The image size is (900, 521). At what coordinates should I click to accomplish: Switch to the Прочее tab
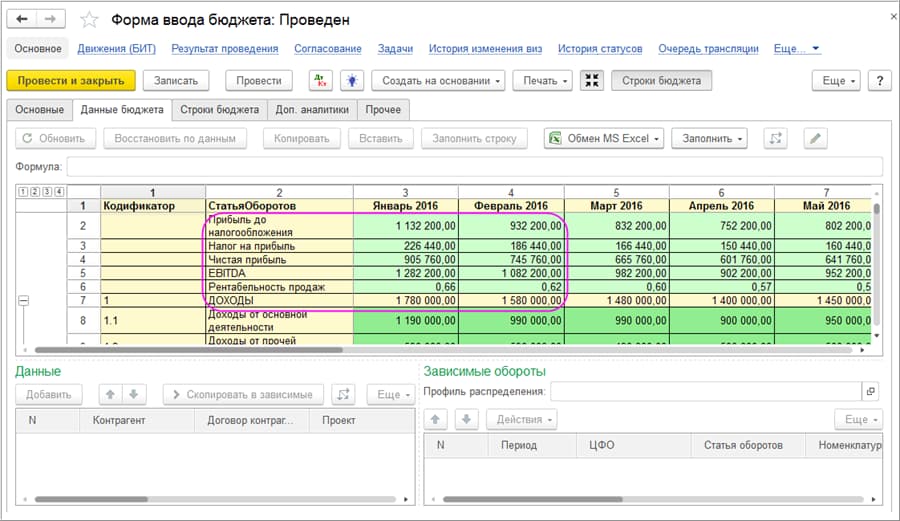[383, 110]
